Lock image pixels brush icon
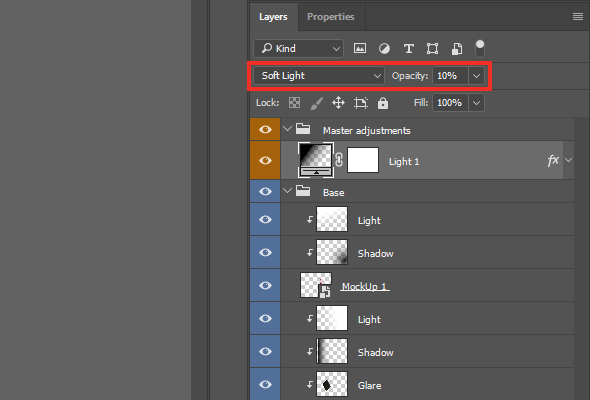Screen dimensions: 590x400 click(x=316, y=103)
